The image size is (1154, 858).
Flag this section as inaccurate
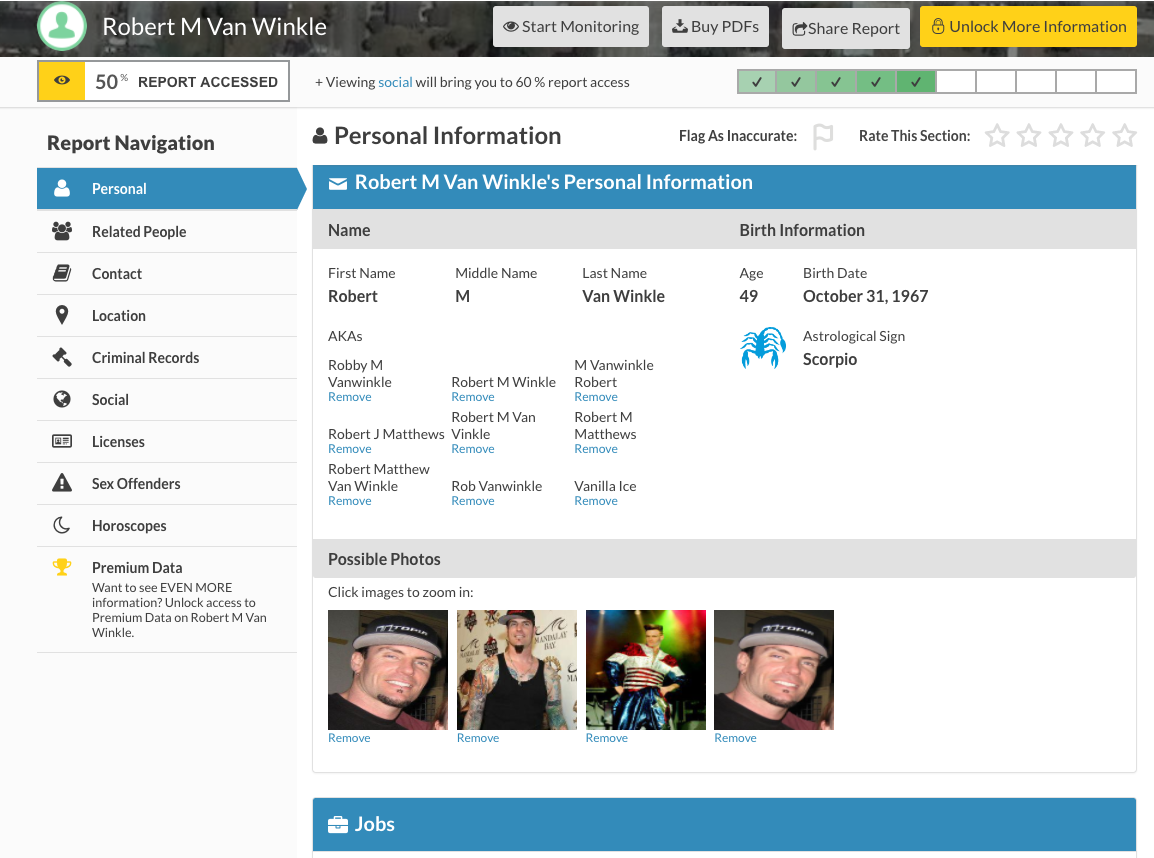823,136
